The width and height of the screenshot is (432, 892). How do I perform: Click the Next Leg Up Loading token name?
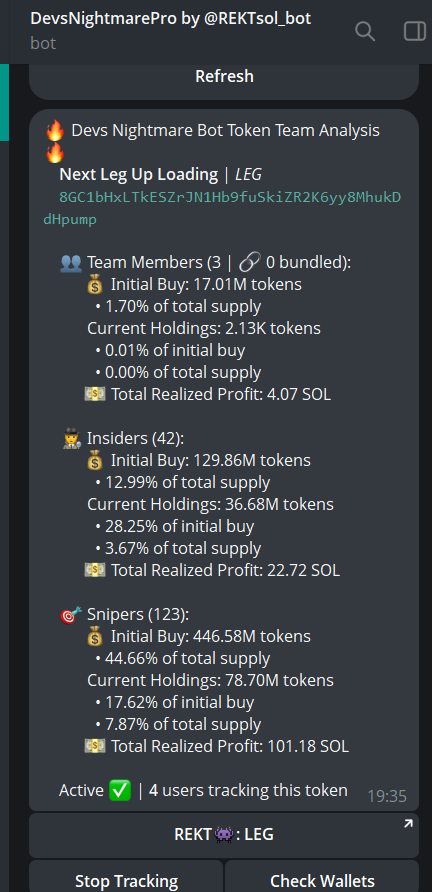pyautogui.click(x=138, y=175)
